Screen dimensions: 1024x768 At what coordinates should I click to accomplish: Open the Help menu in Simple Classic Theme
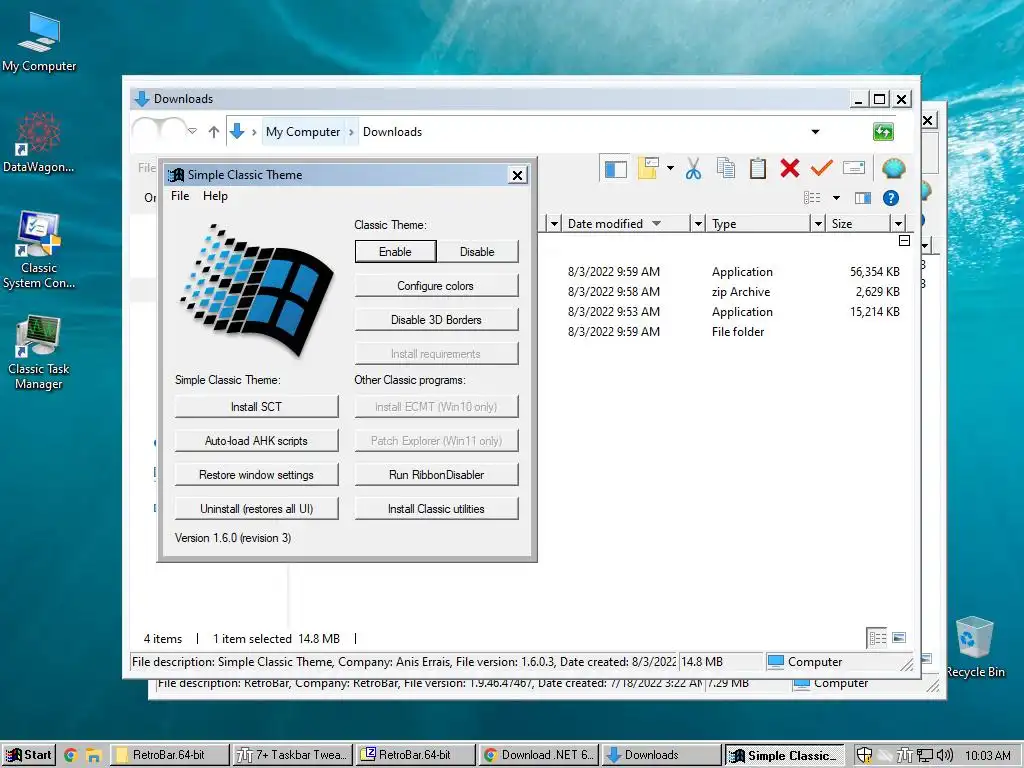(x=215, y=196)
